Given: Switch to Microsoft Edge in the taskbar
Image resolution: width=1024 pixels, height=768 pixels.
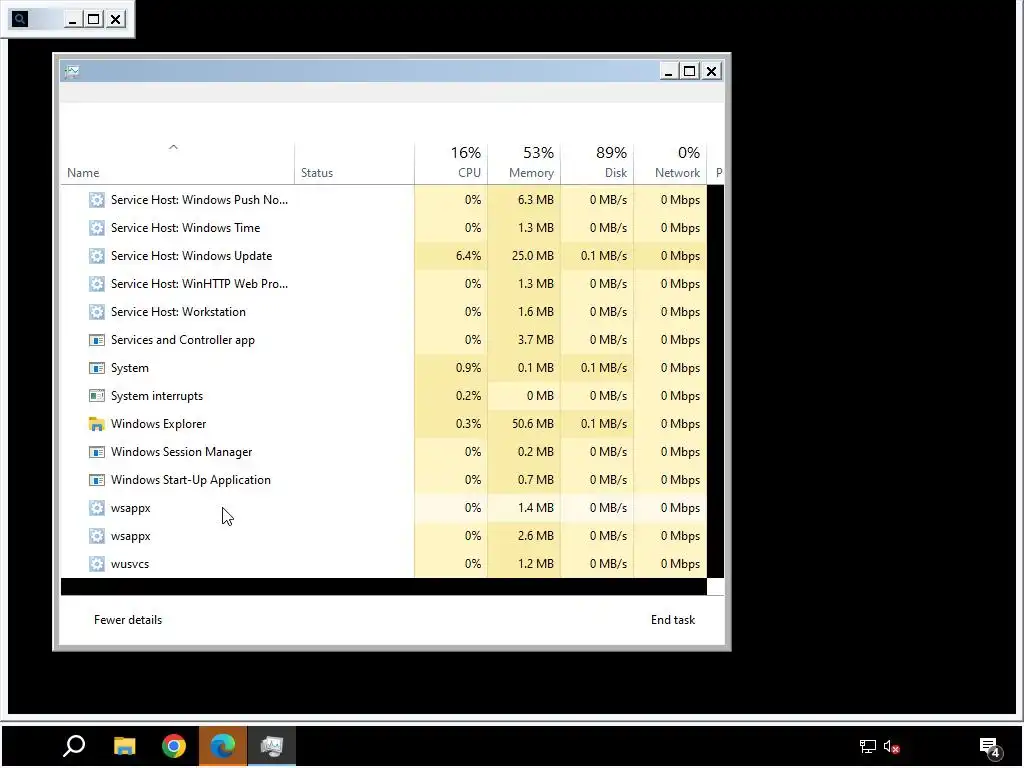Looking at the screenshot, I should point(223,746).
